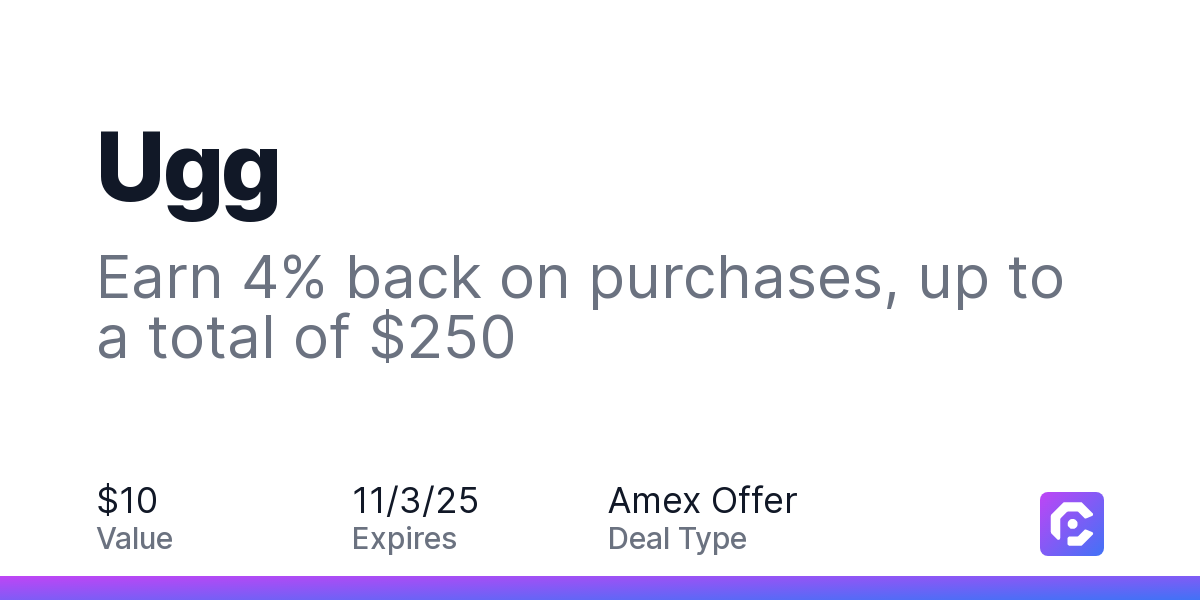Viewport: 1200px width, 600px height.
Task: Select the Ugg merchant title
Action: (188, 171)
